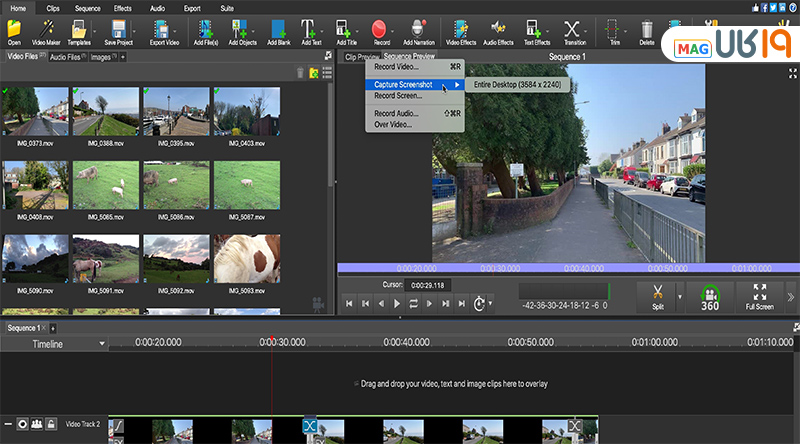Switch to the Audio Files tab
Screen dimensions: 800x444
tap(66, 58)
